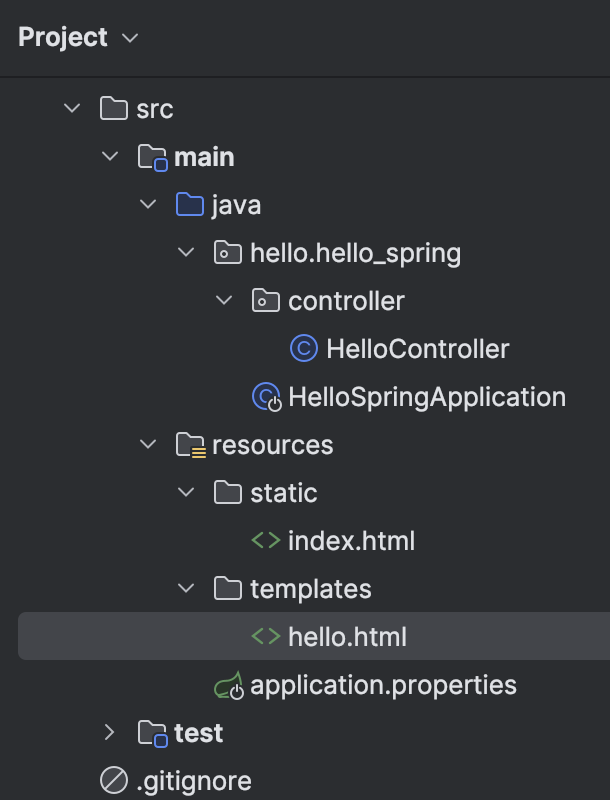Click the .gitignore ignore-file icon
This screenshot has width=610, height=800.
[114, 781]
